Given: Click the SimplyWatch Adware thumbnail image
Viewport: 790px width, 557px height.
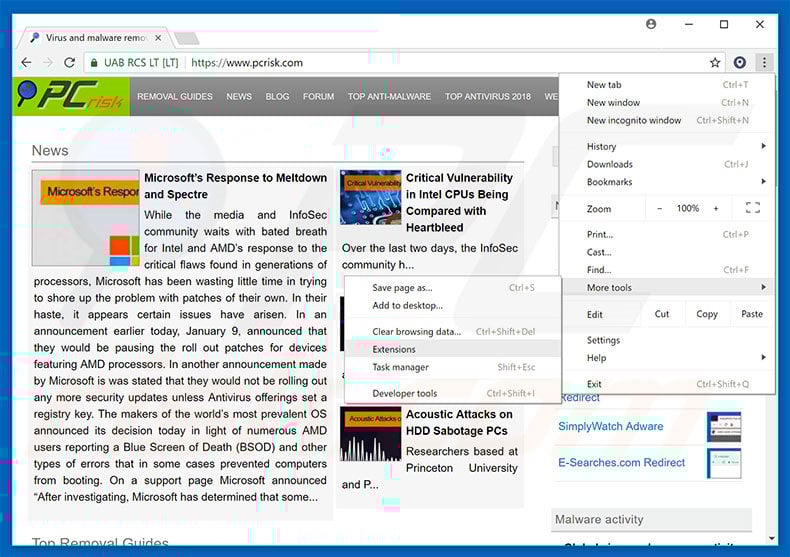Looking at the screenshot, I should [724, 427].
